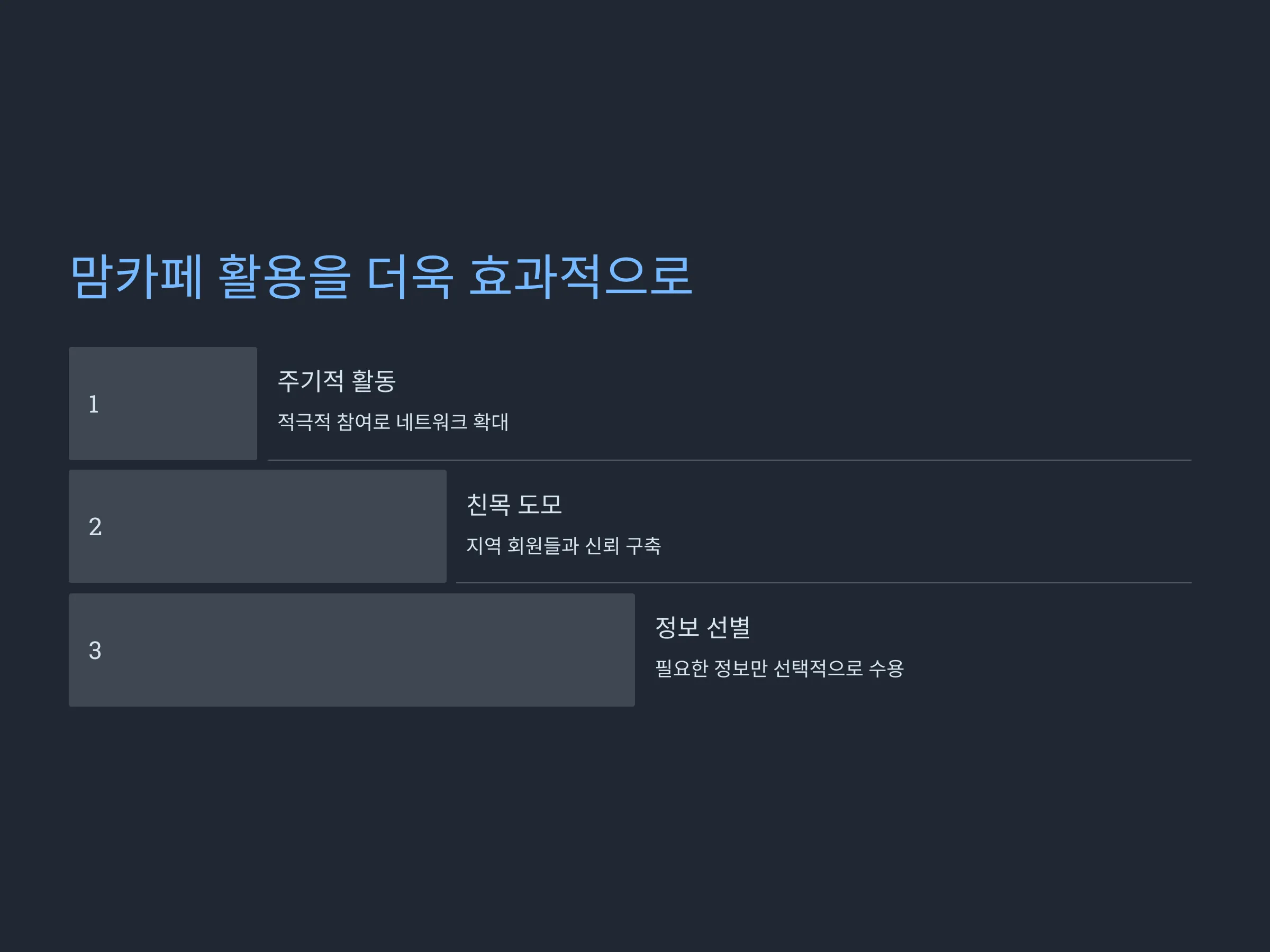Click the divider line below 적극적 참여로 네트워크 확대
1270x952 pixels.
(x=730, y=460)
